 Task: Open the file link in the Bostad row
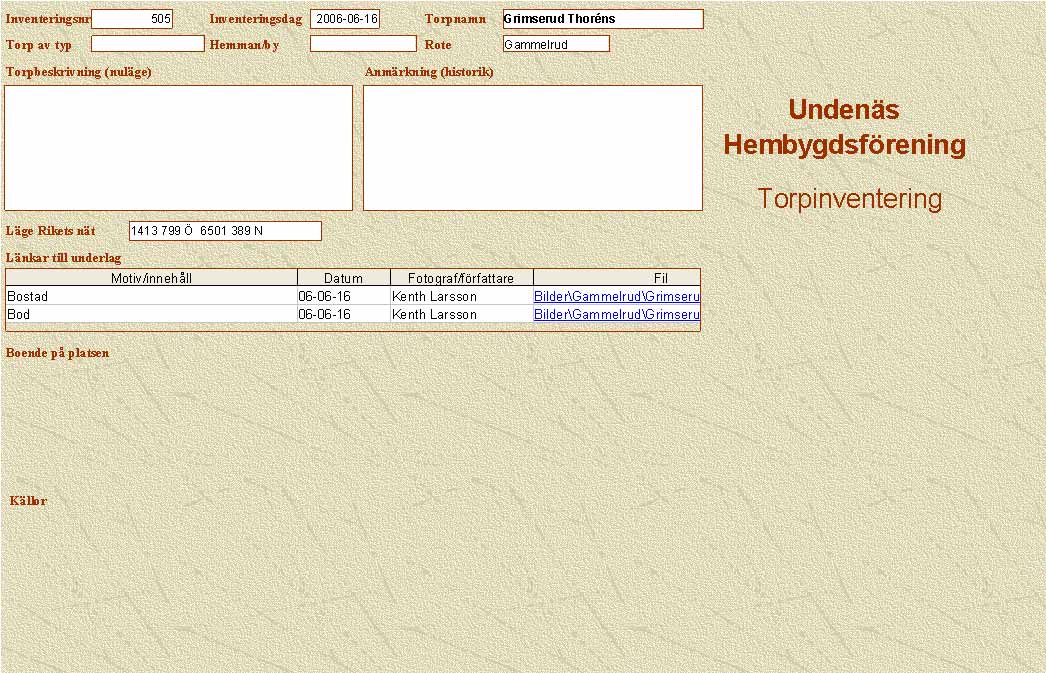[x=616, y=297]
